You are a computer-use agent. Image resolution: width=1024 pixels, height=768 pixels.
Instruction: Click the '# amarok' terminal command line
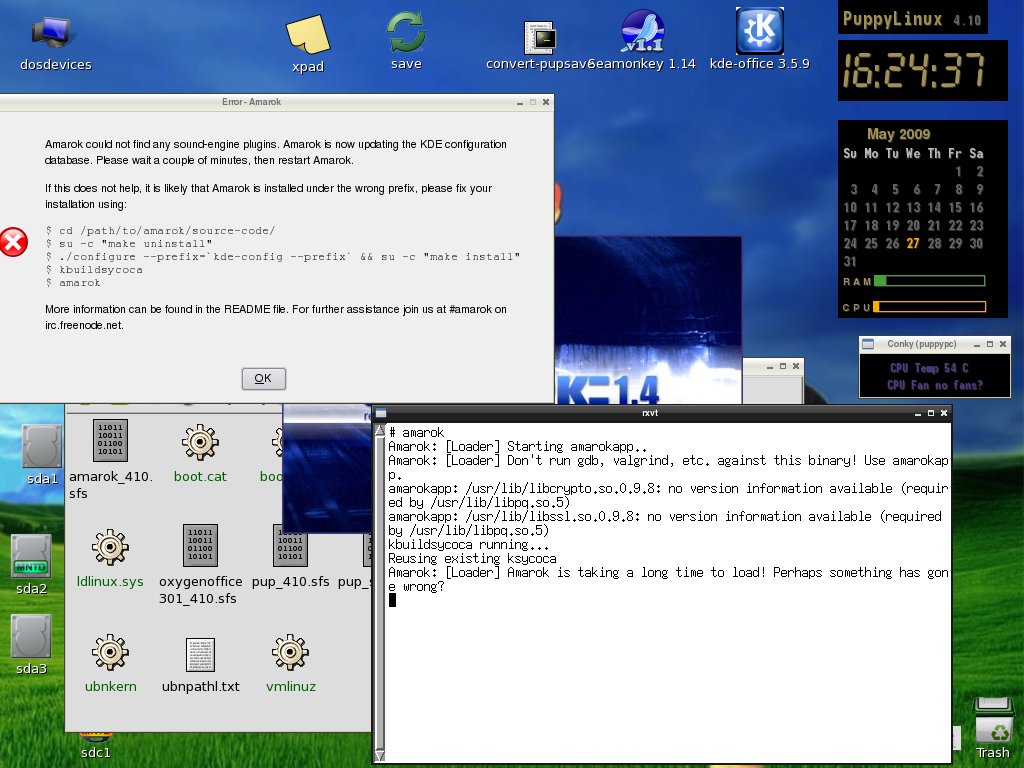(417, 432)
